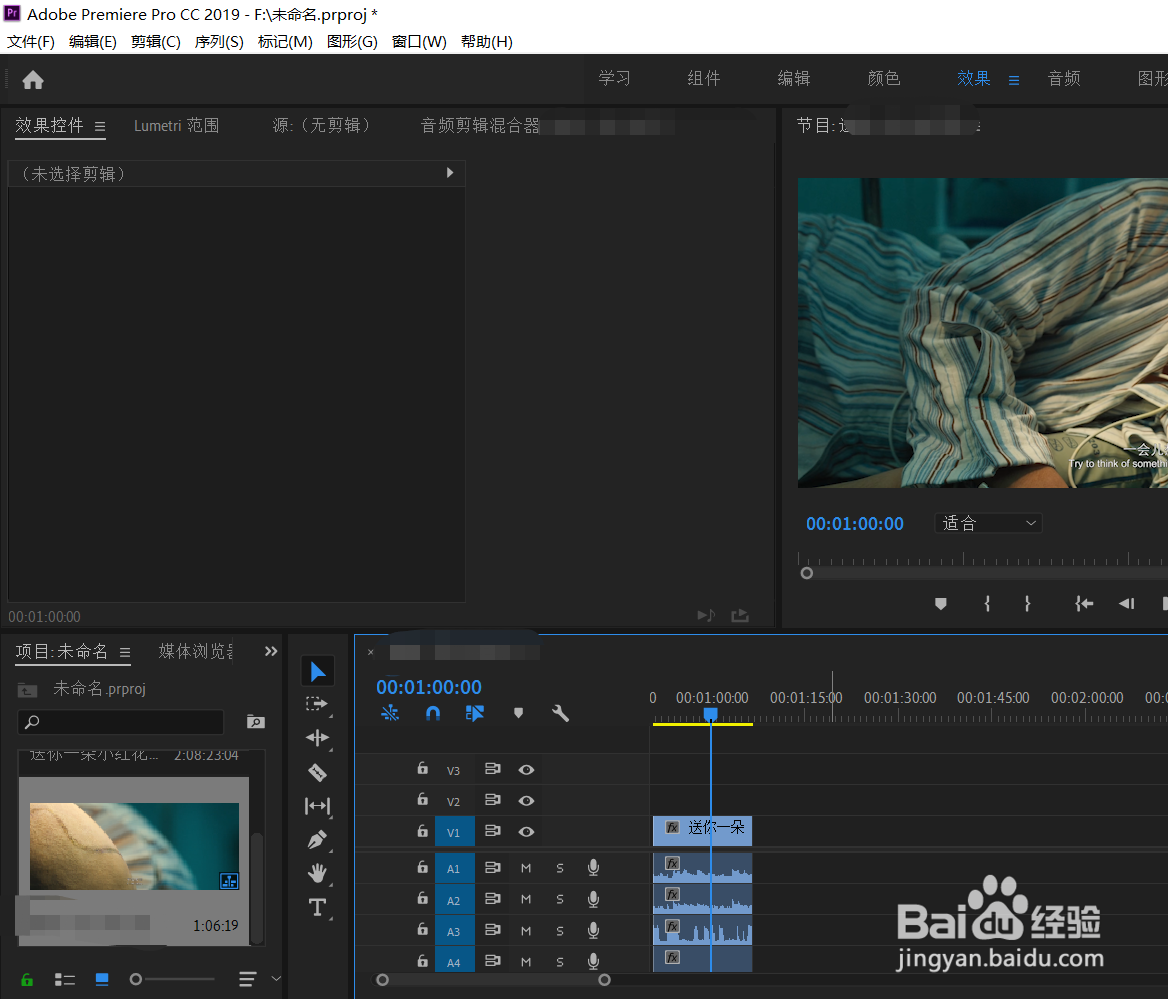Viewport: 1168px width, 999px height.
Task: Toggle lock on V3 track
Action: click(422, 768)
